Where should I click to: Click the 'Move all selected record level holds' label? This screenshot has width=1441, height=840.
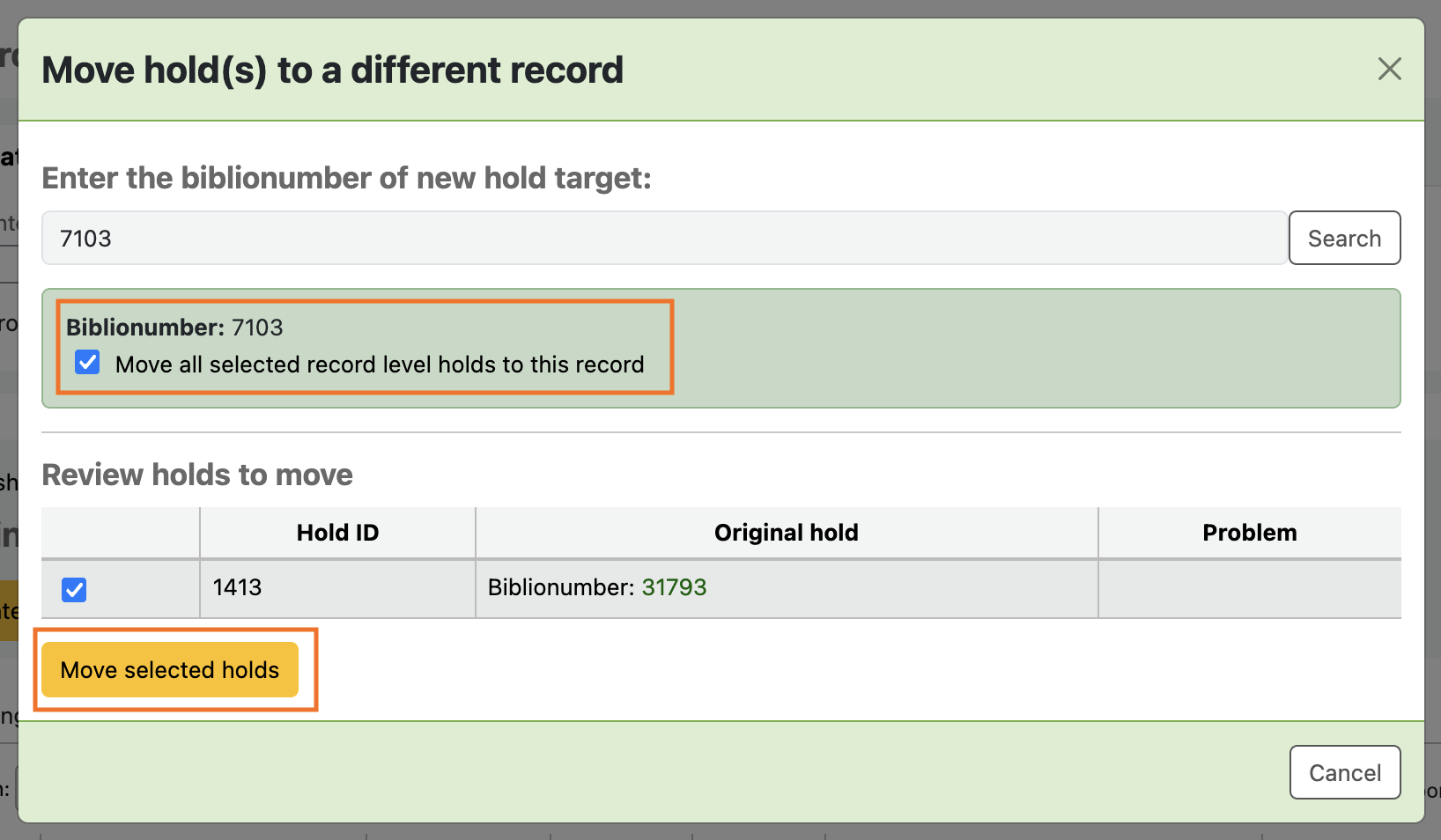380,365
